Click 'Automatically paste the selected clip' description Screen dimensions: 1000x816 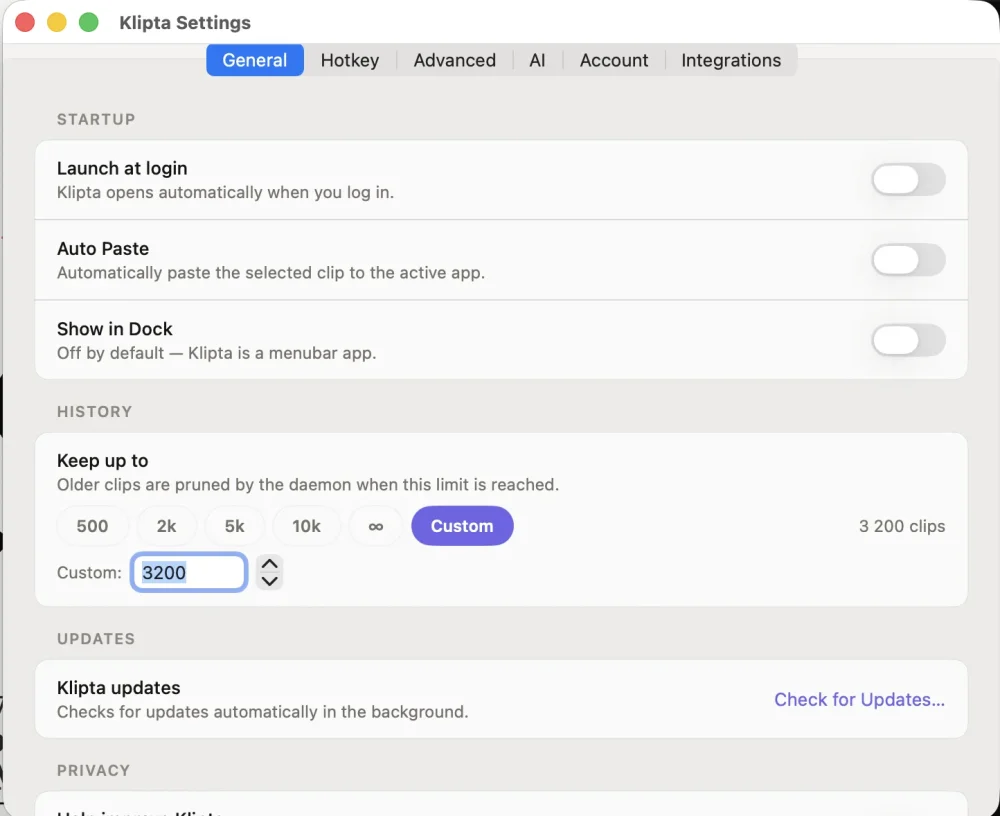(271, 273)
